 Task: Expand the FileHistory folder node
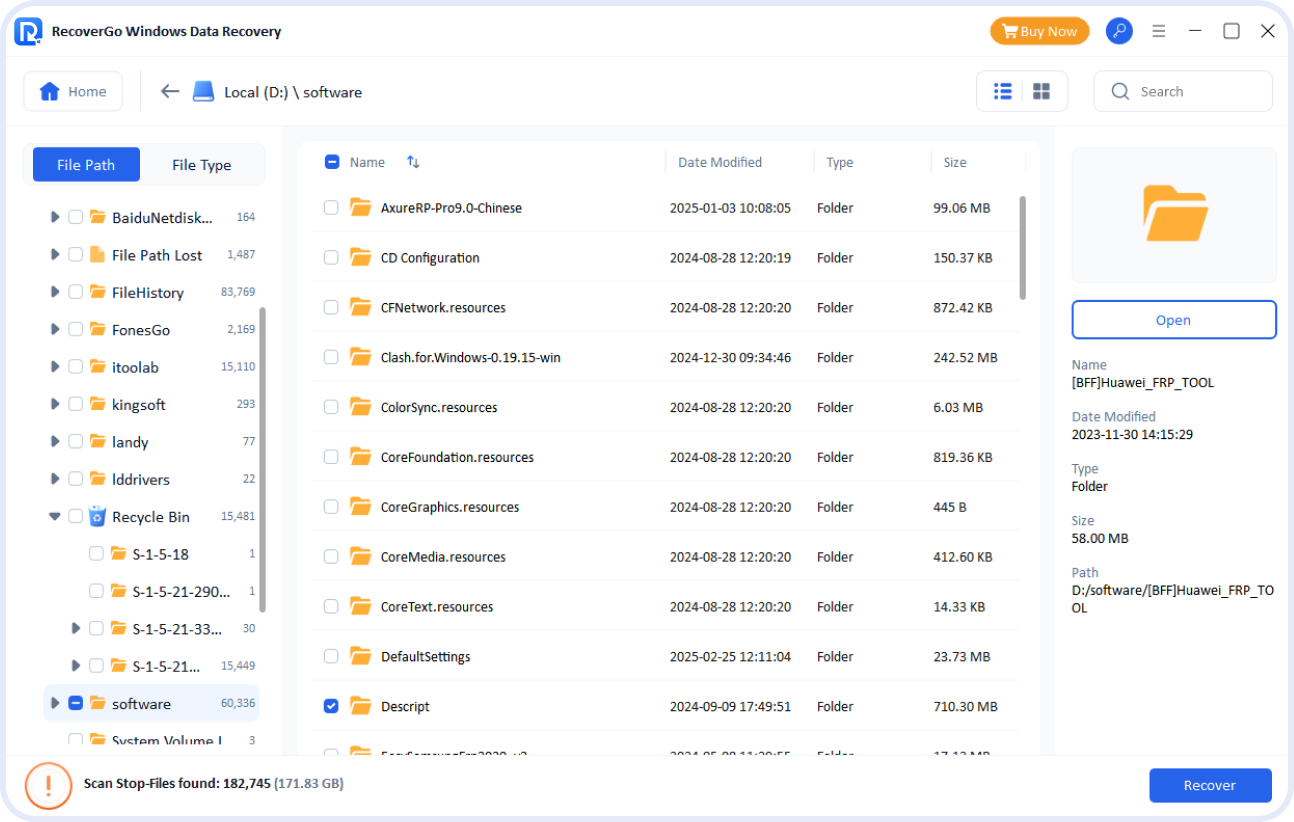click(x=55, y=292)
